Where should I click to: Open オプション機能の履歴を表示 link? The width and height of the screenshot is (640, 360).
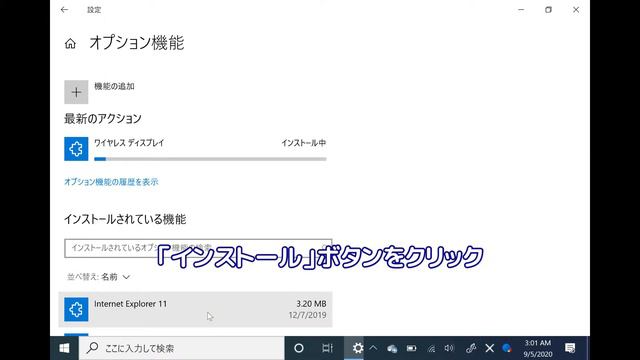tap(111, 182)
